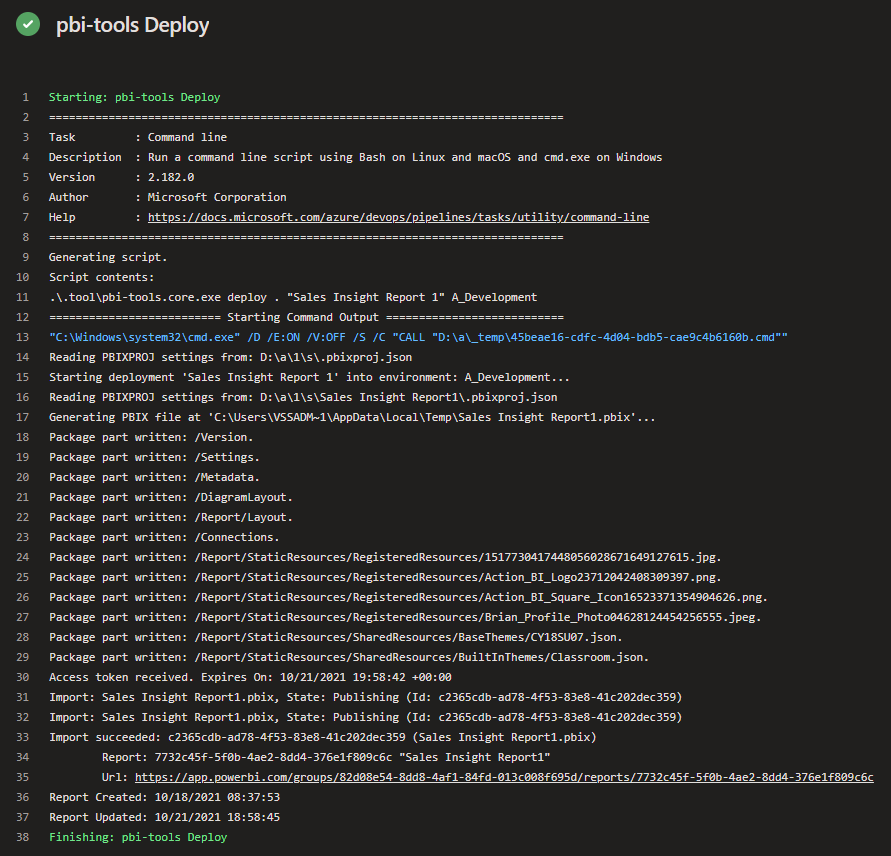Click line reading settings from Sales Insight Report1 folder
891x856 pixels.
[x=303, y=397]
